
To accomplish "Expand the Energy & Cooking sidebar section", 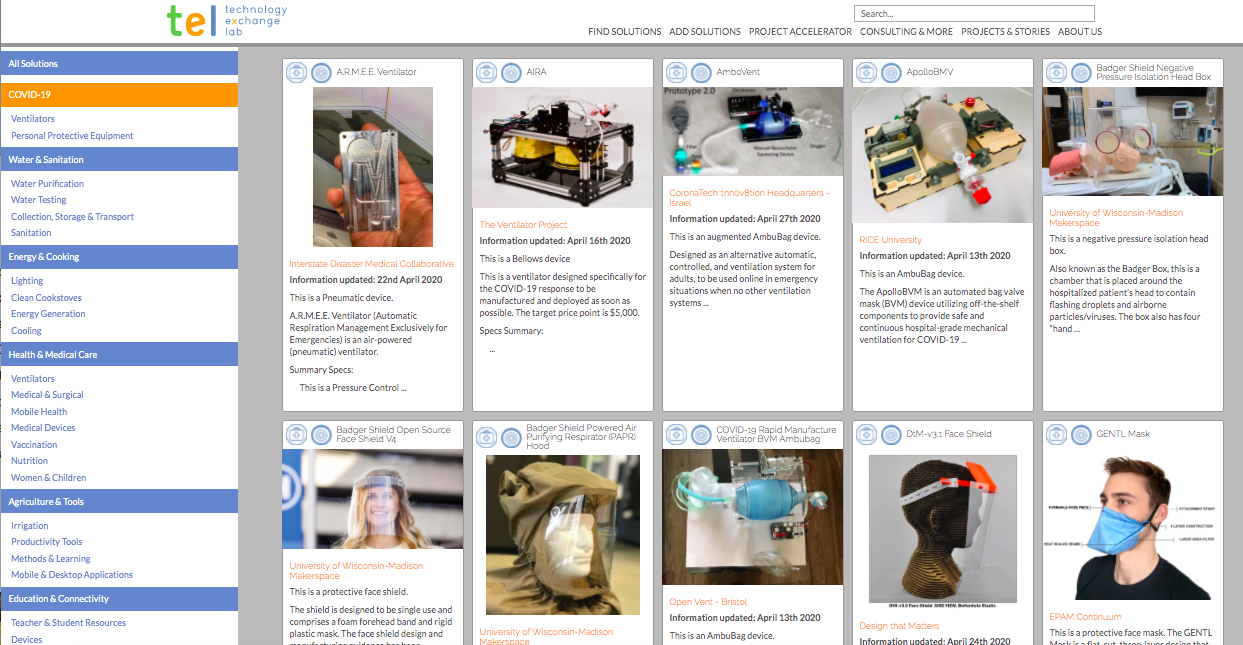I will 119,257.
